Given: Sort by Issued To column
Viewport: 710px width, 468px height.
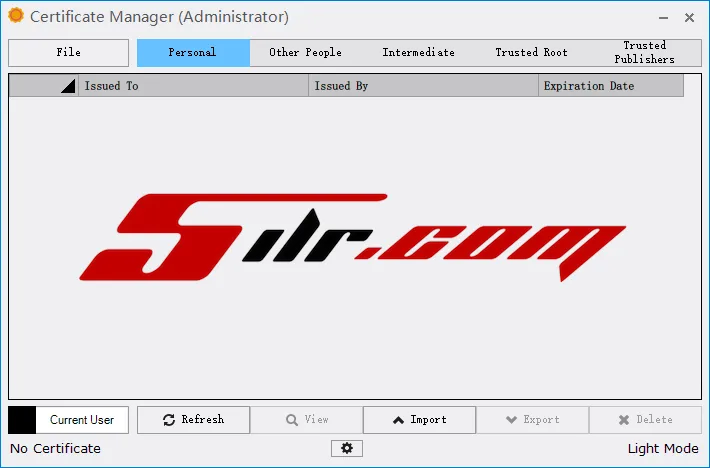Looking at the screenshot, I should point(193,86).
